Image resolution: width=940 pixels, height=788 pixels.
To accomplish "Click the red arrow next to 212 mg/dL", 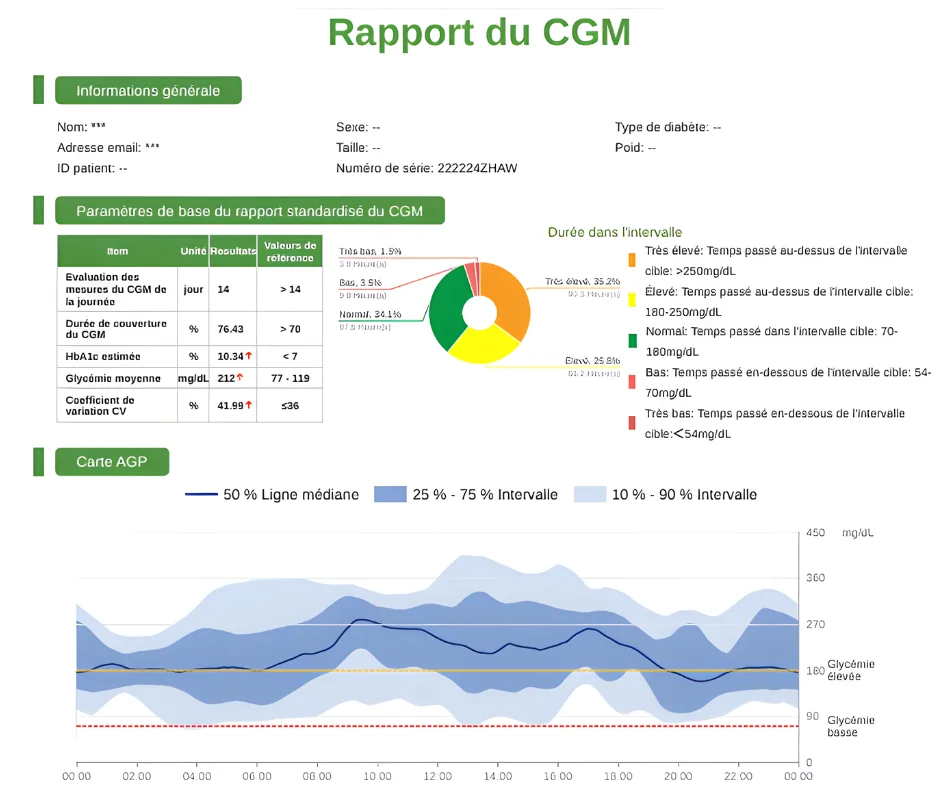I will 240,379.
